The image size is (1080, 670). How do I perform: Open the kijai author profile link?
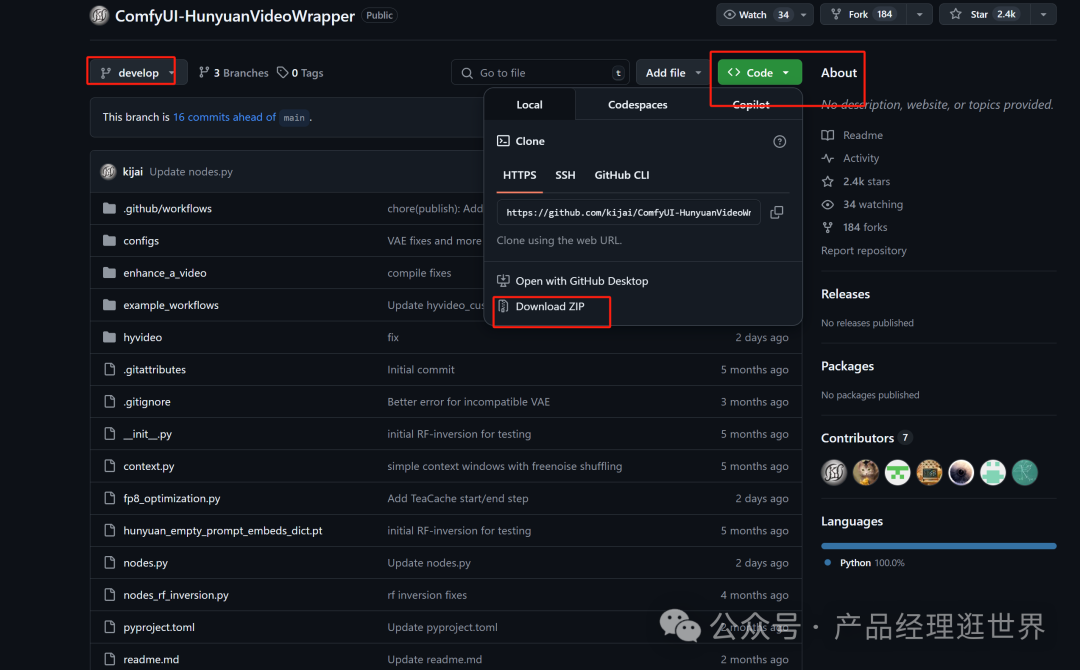coord(133,171)
